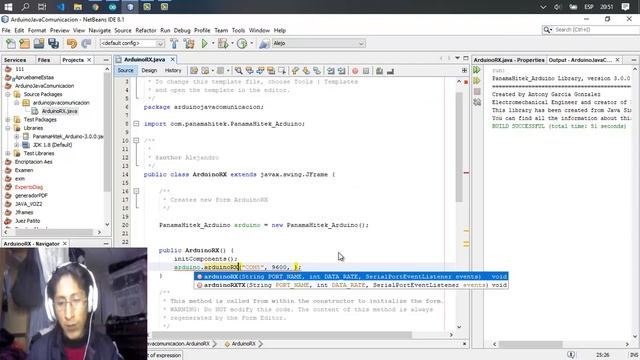Switch to the Files tab
The image size is (640, 360).
44,60
